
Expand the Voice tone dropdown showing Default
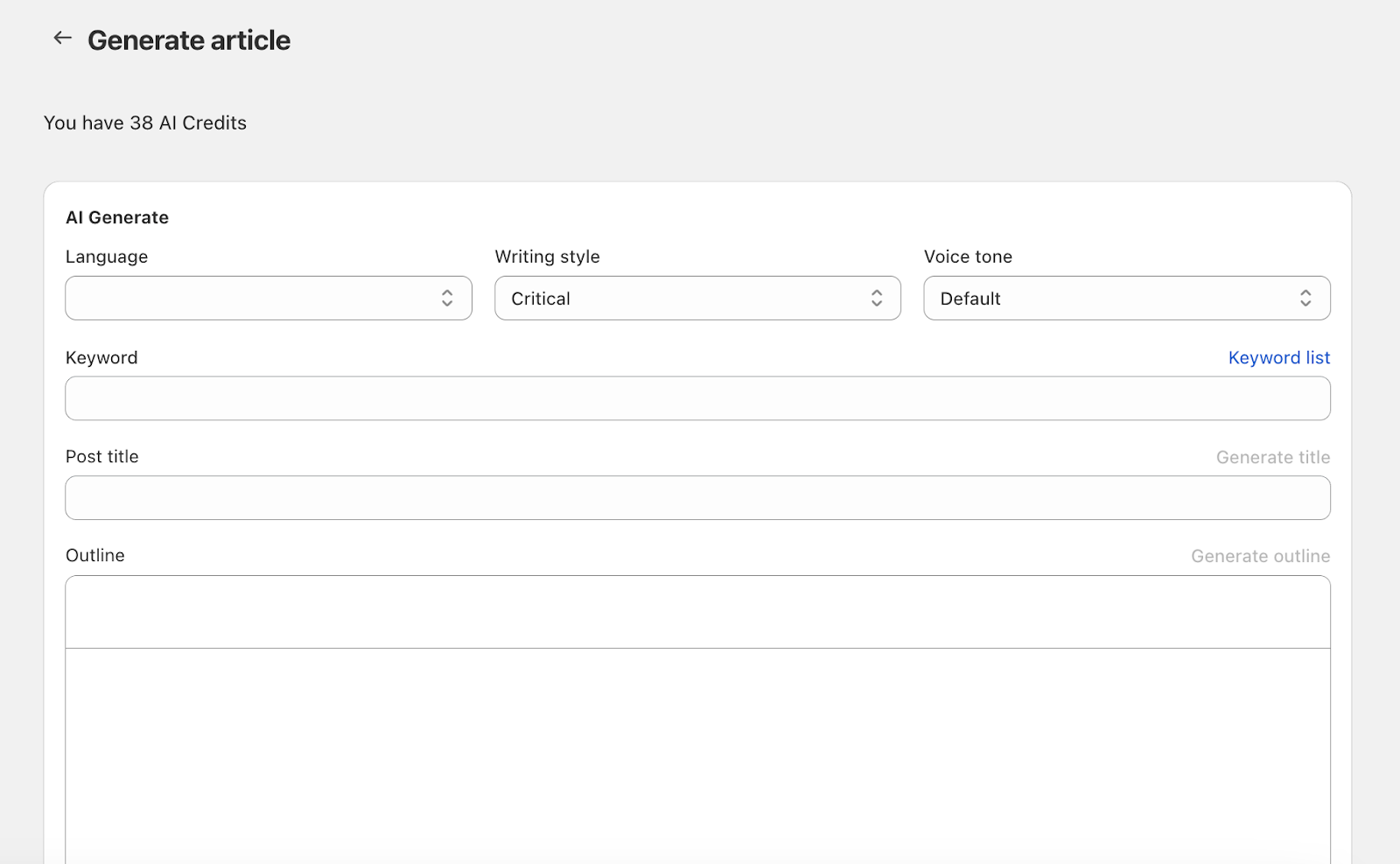pos(1111,299)
